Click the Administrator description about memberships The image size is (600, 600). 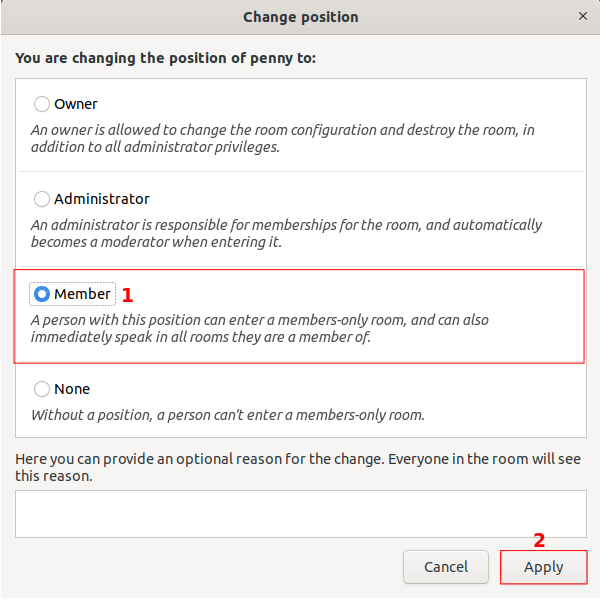point(286,233)
